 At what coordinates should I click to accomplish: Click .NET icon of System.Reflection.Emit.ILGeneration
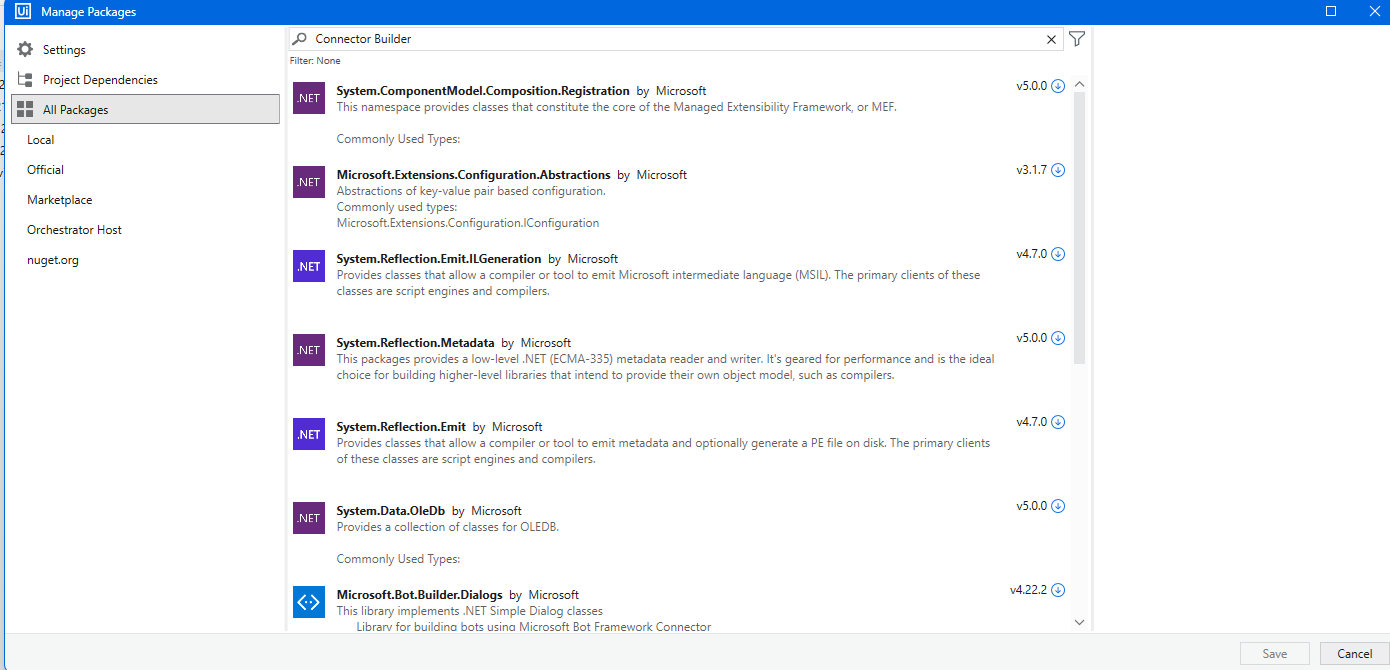click(x=309, y=266)
